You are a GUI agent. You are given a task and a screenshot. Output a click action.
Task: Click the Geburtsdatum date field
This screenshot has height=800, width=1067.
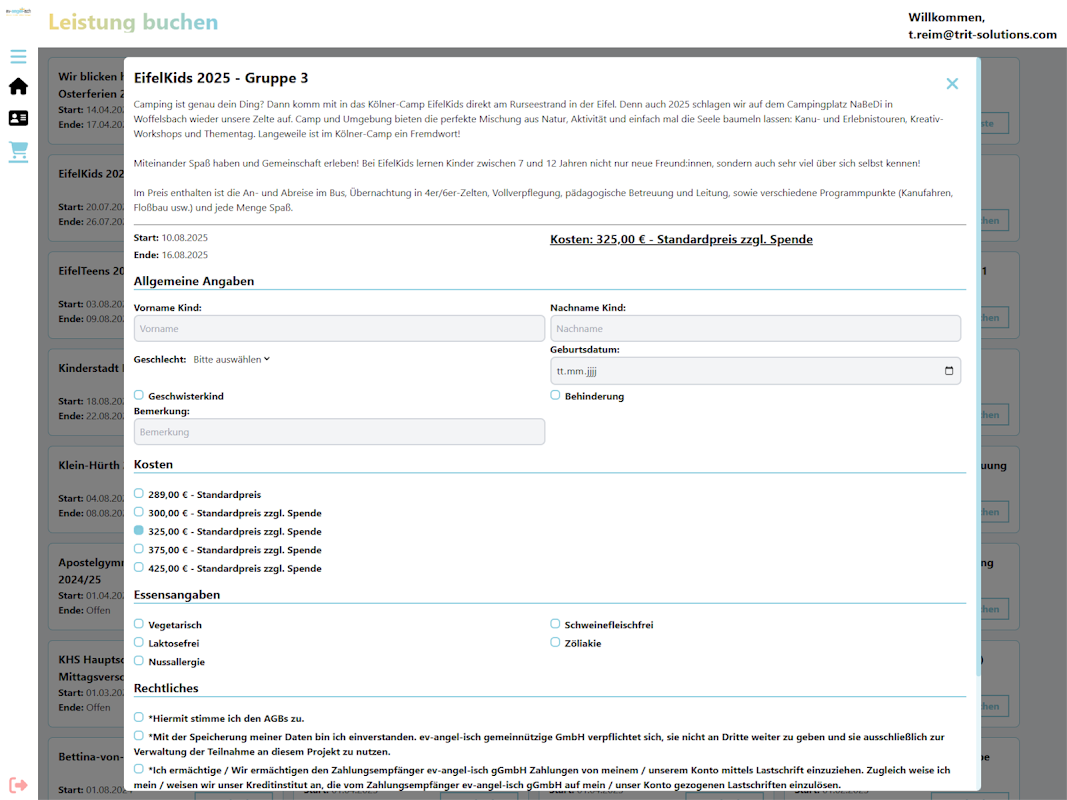coord(755,371)
